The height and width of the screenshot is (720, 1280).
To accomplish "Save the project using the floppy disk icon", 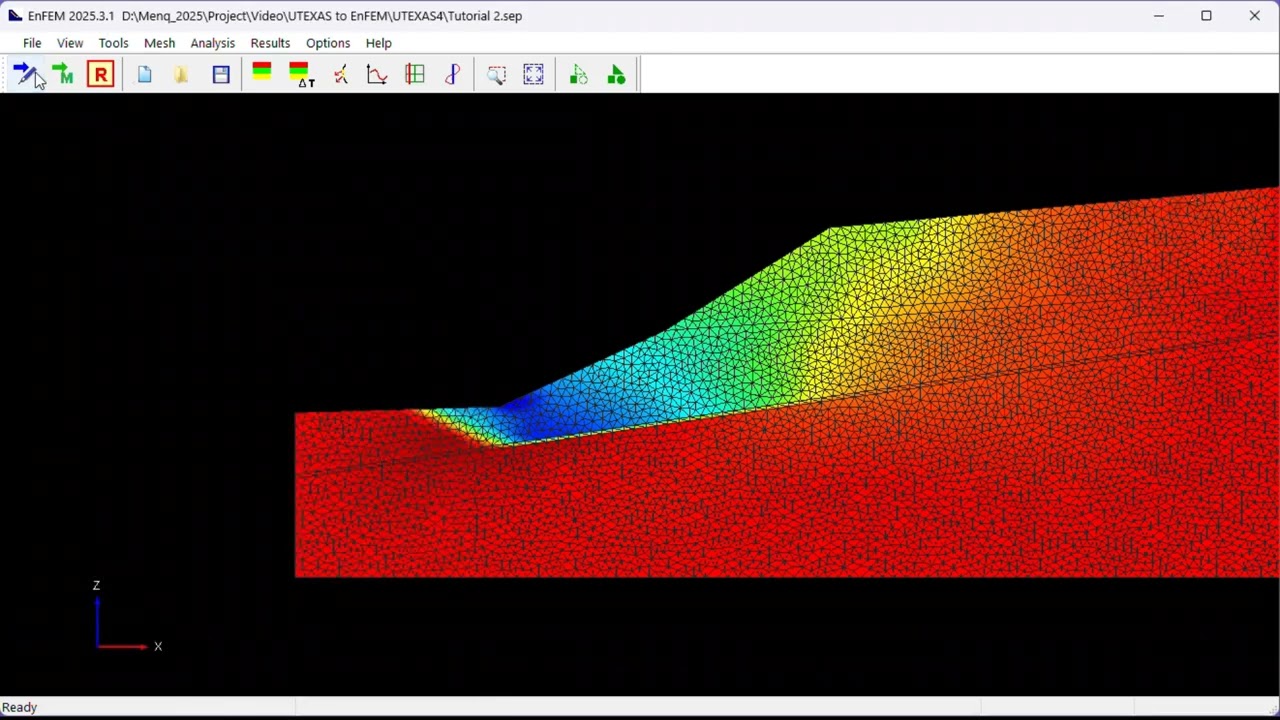I will tap(221, 75).
